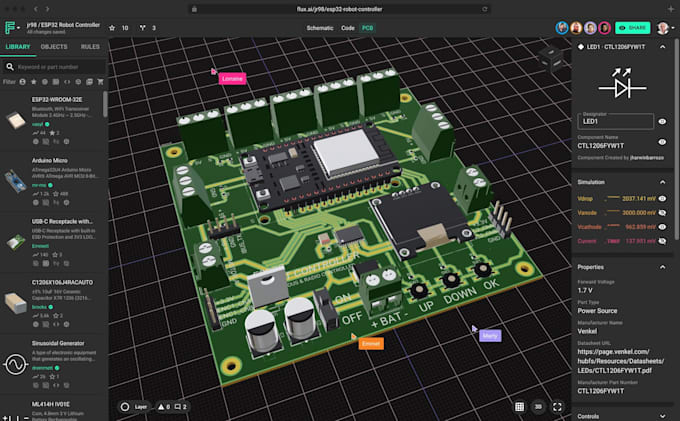Image resolution: width=680 pixels, height=421 pixels.
Task: Toggle visibility of Vcathode probe
Action: click(x=662, y=227)
